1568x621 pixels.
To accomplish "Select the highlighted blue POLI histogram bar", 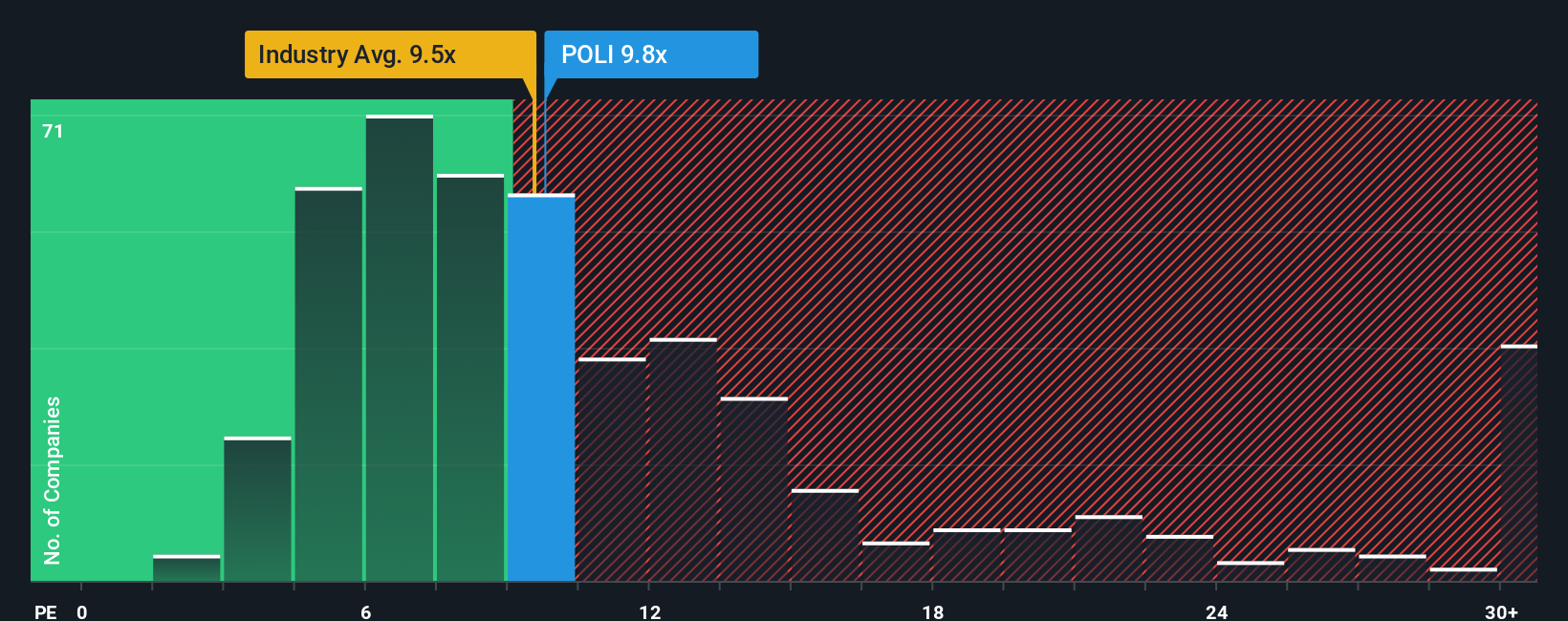I will coord(541,388).
